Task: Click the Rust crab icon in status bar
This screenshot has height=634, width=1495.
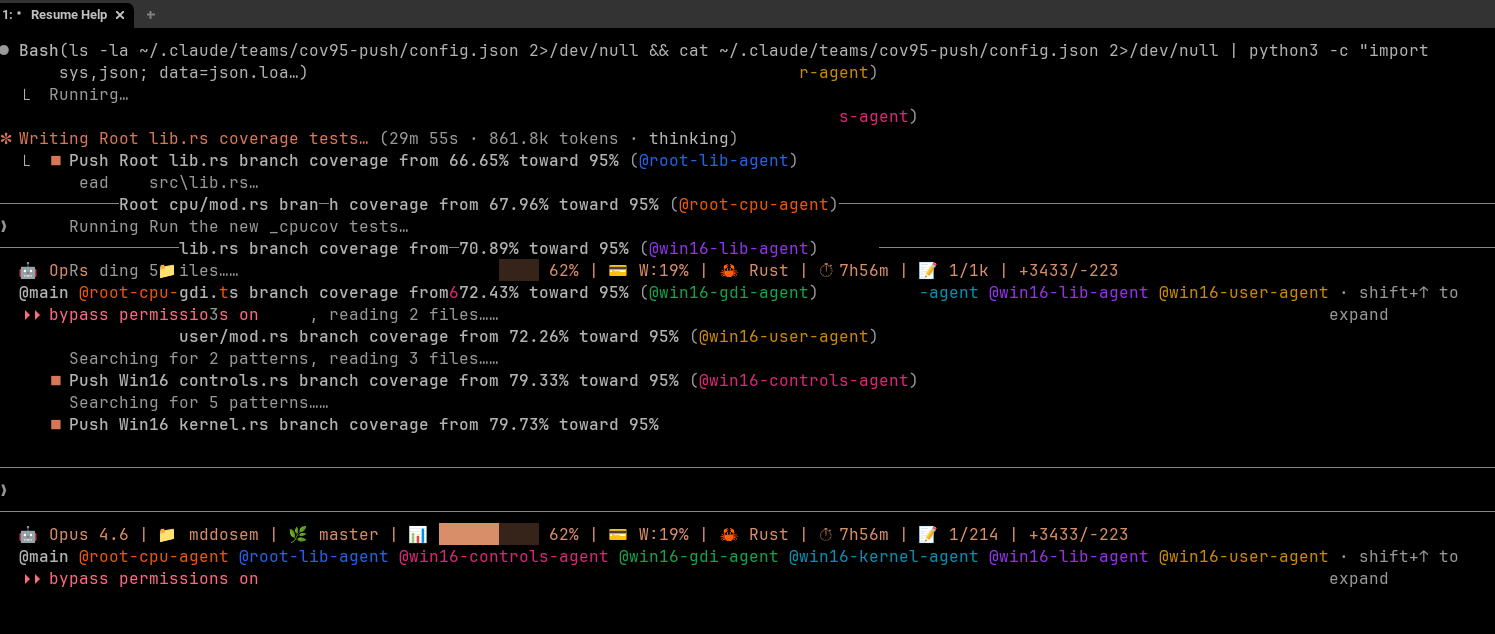Action: tap(727, 534)
